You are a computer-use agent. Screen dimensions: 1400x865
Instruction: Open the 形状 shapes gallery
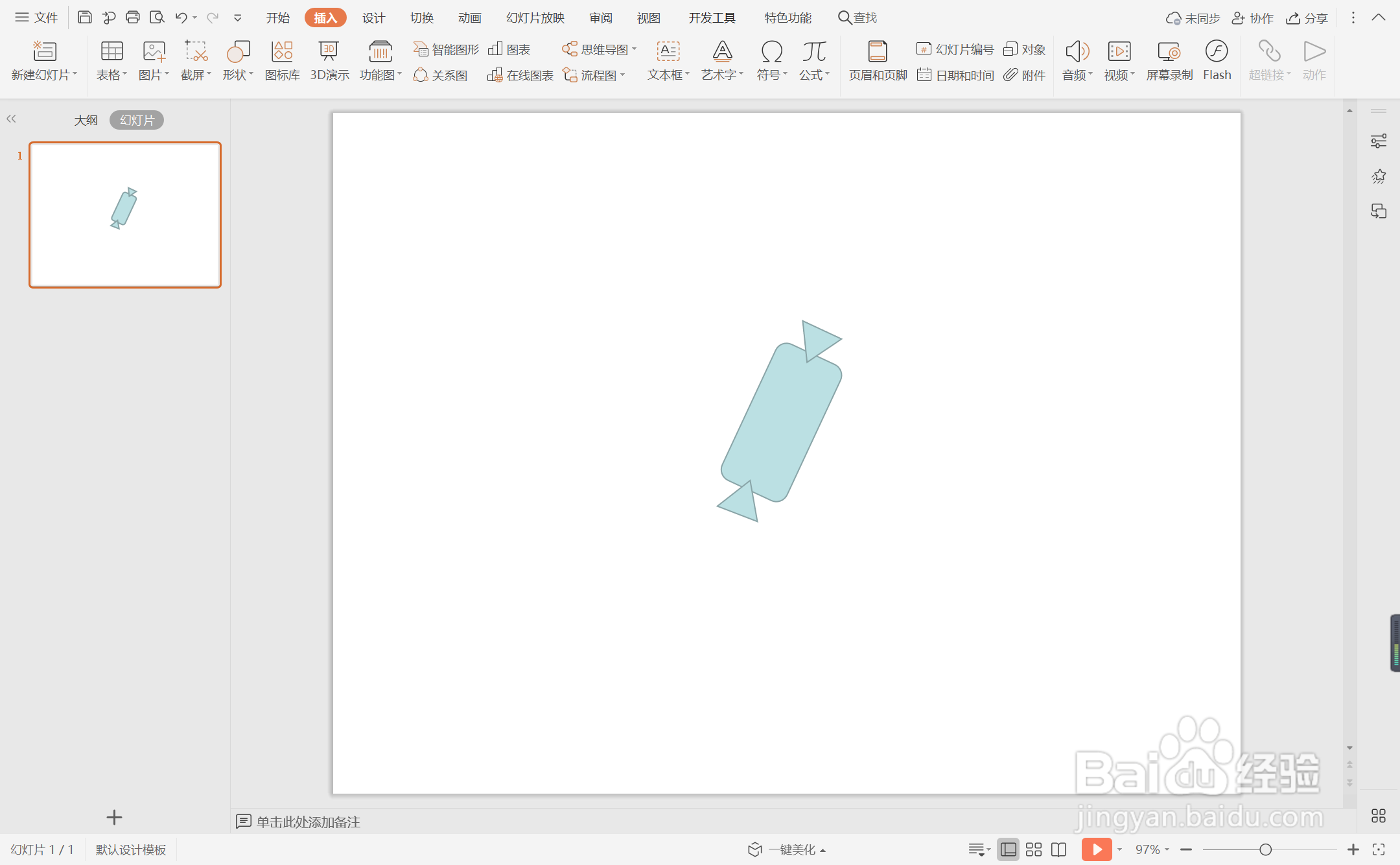238,61
